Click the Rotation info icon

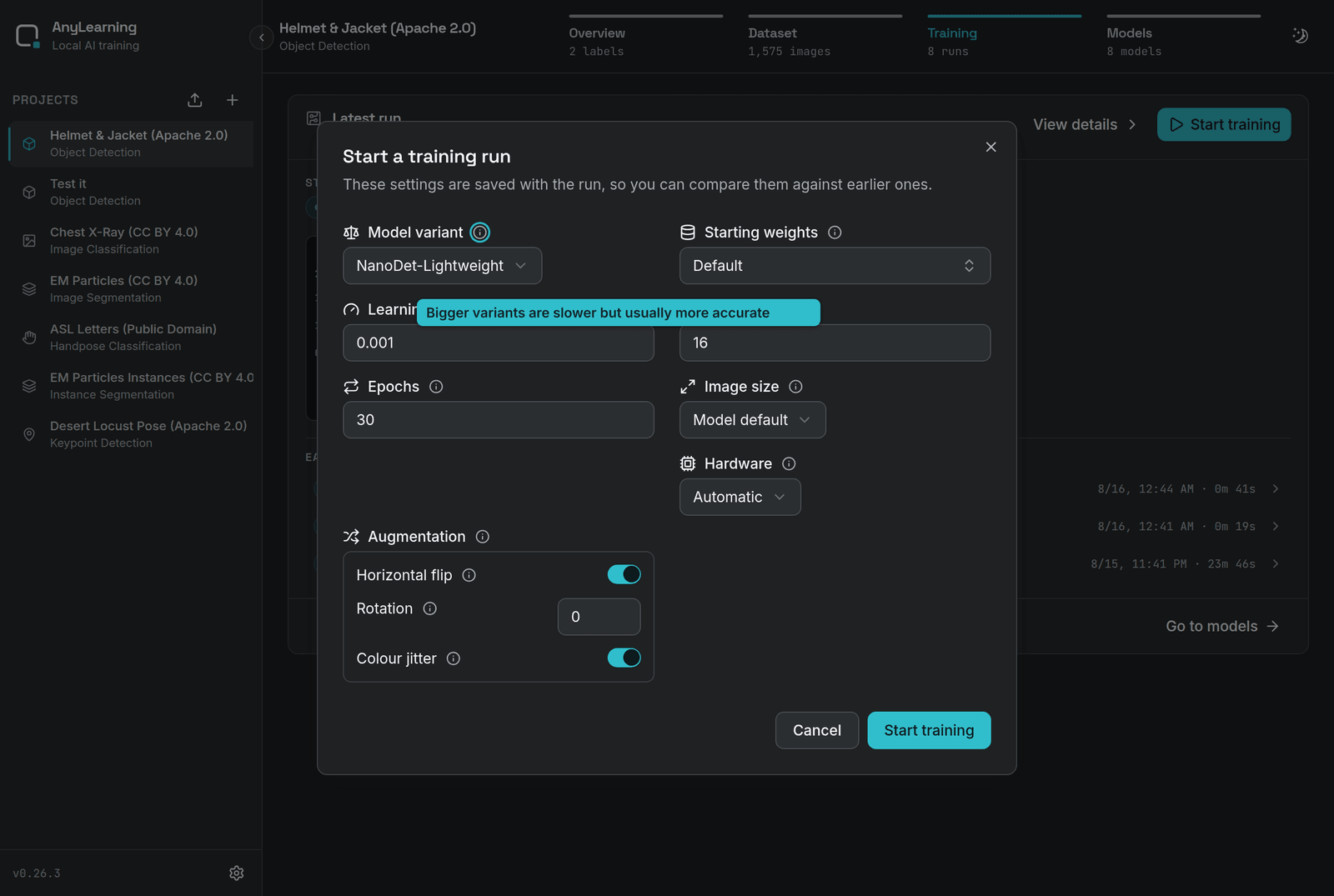[x=429, y=608]
